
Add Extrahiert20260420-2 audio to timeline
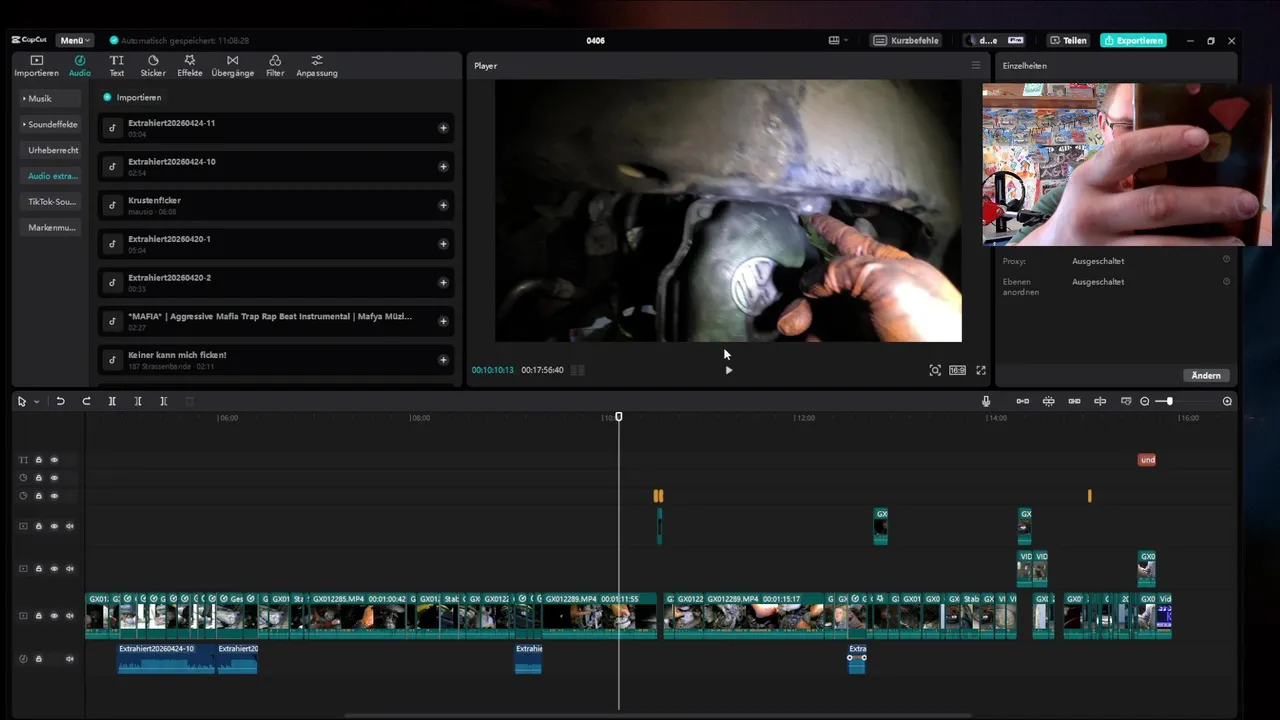coord(443,283)
